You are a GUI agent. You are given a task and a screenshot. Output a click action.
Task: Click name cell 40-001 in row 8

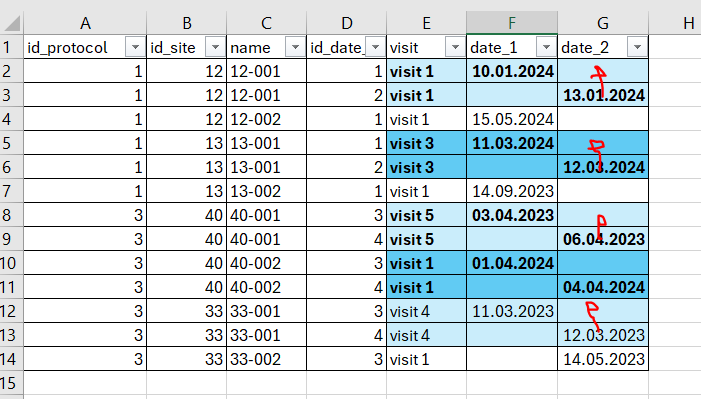[x=266, y=215]
